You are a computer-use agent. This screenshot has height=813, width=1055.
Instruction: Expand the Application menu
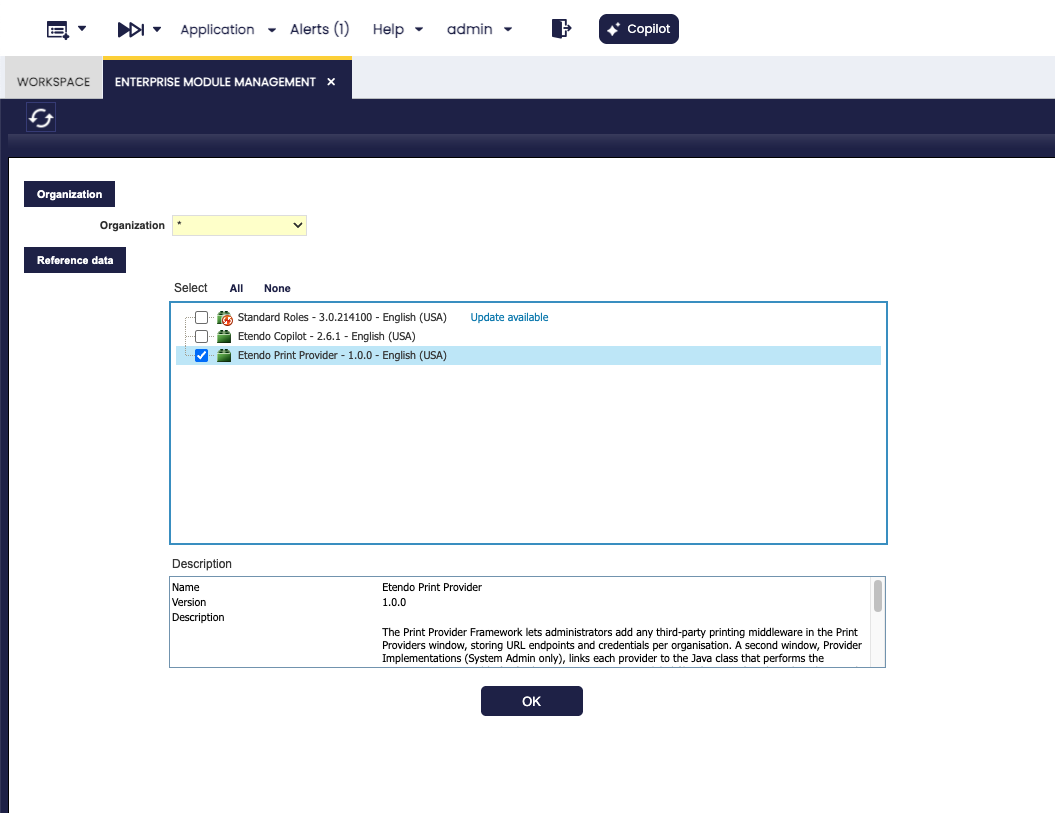coord(228,29)
